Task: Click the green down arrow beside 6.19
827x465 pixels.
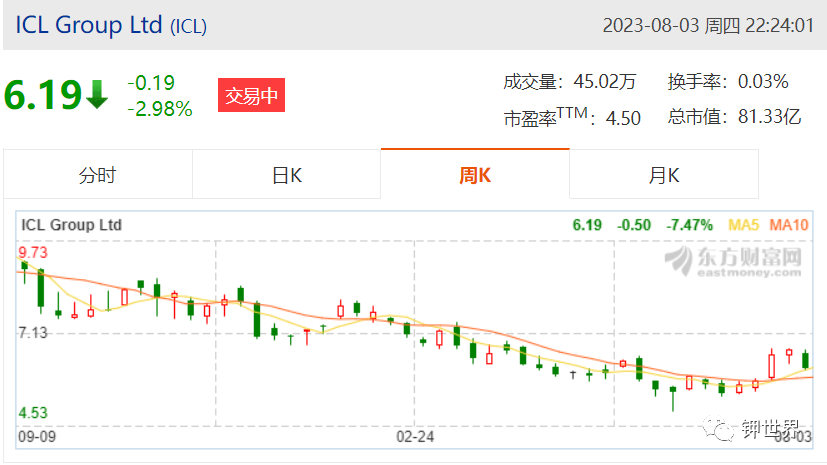Action: pyautogui.click(x=97, y=94)
